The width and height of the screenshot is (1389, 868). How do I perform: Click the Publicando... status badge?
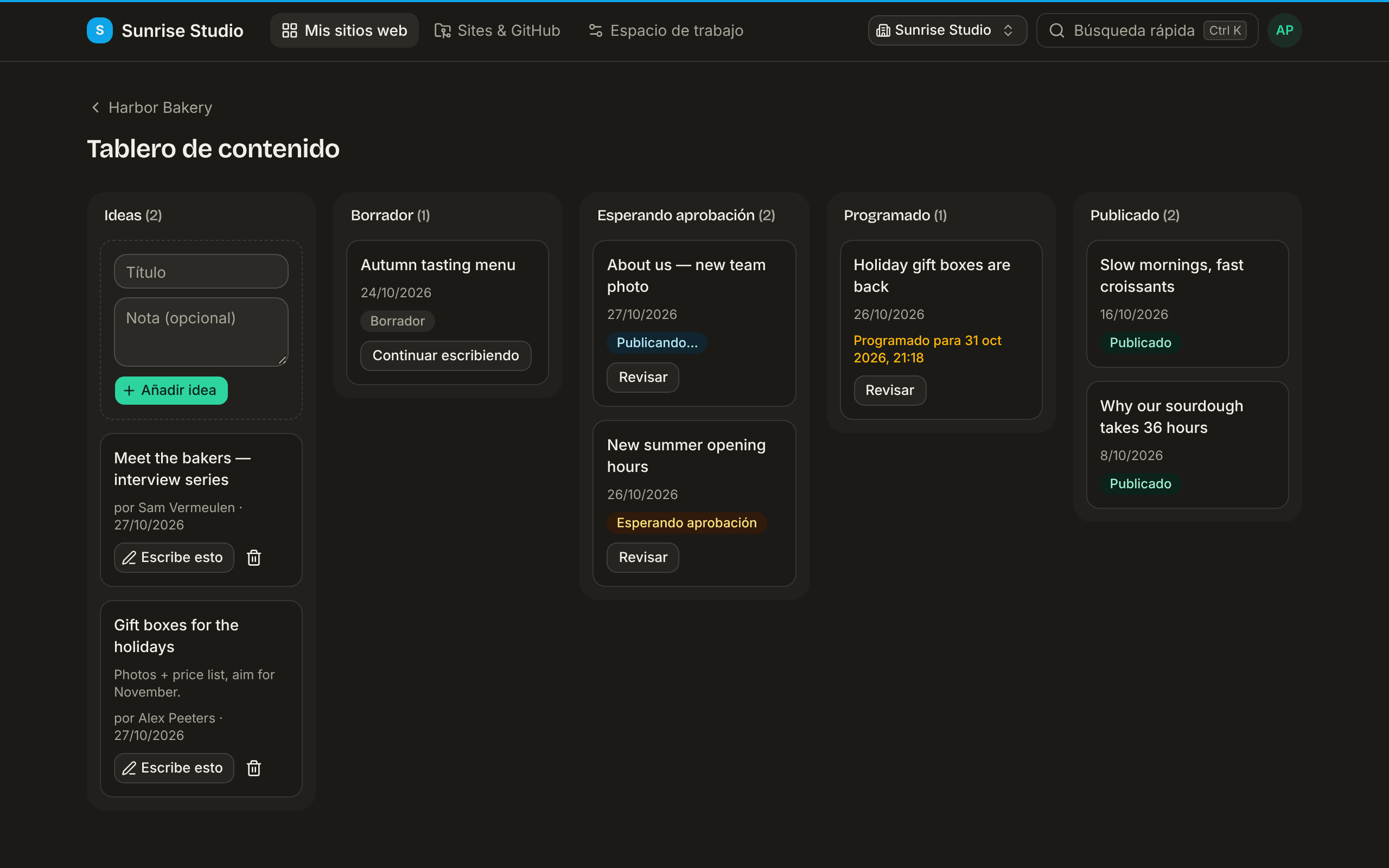657,343
